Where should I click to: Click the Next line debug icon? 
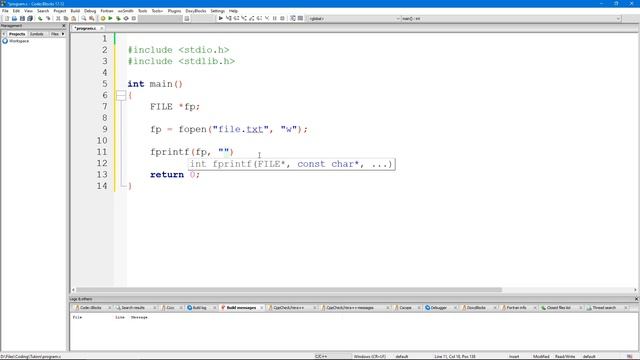pos(236,18)
